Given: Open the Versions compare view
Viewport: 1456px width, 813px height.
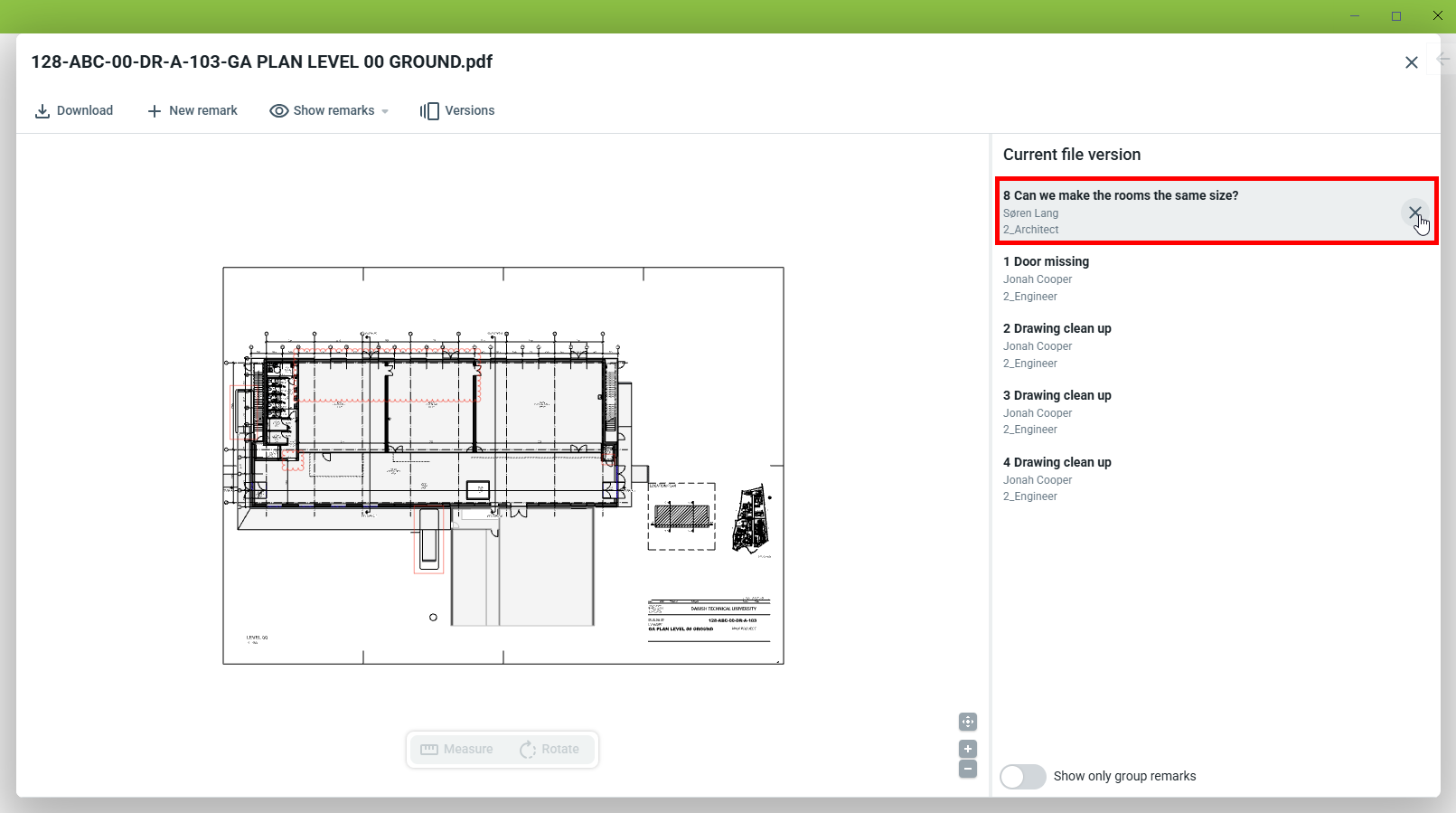Looking at the screenshot, I should tap(457, 110).
